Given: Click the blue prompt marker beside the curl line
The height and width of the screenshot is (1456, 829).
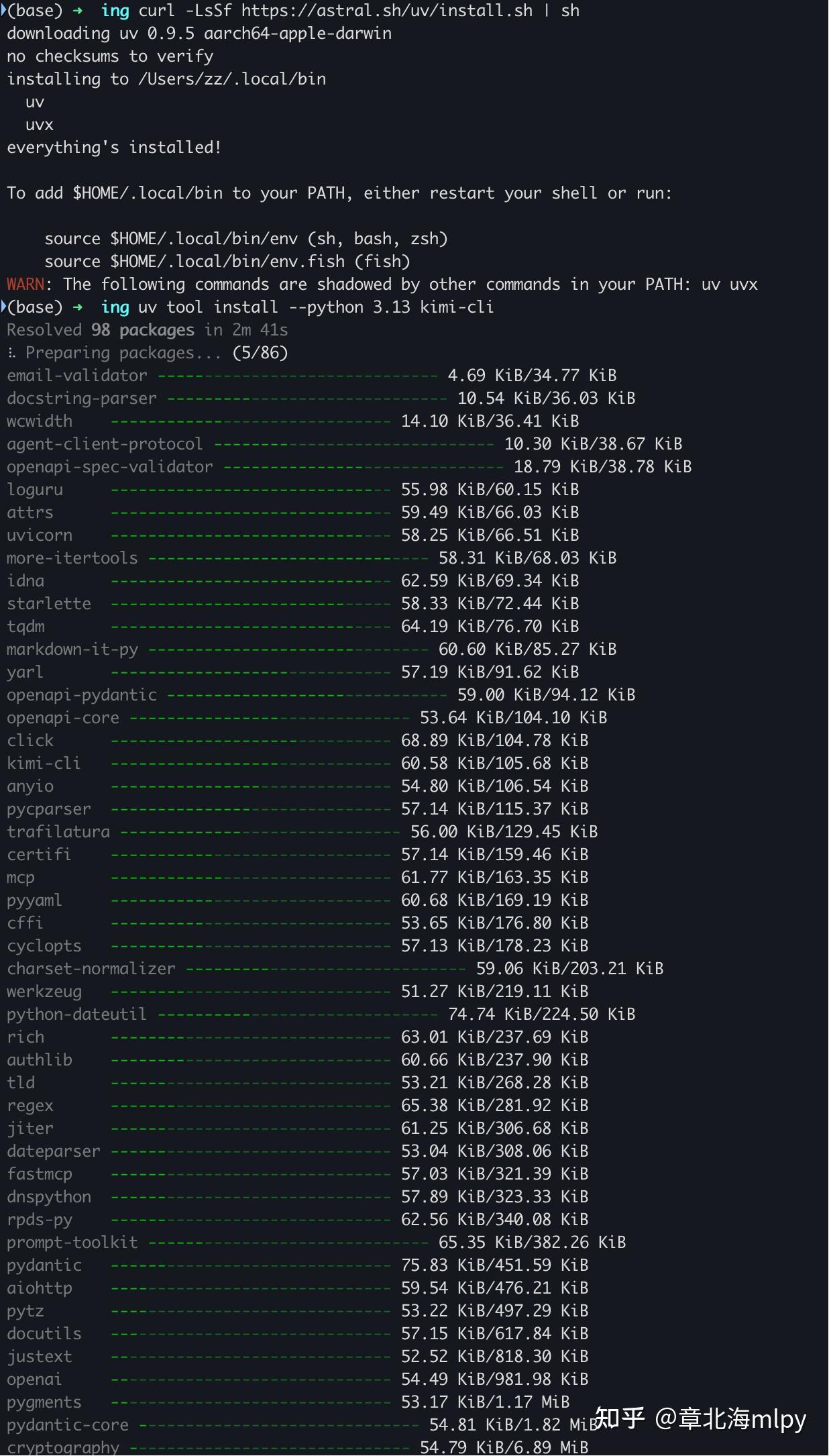Looking at the screenshot, I should [x=3, y=11].
